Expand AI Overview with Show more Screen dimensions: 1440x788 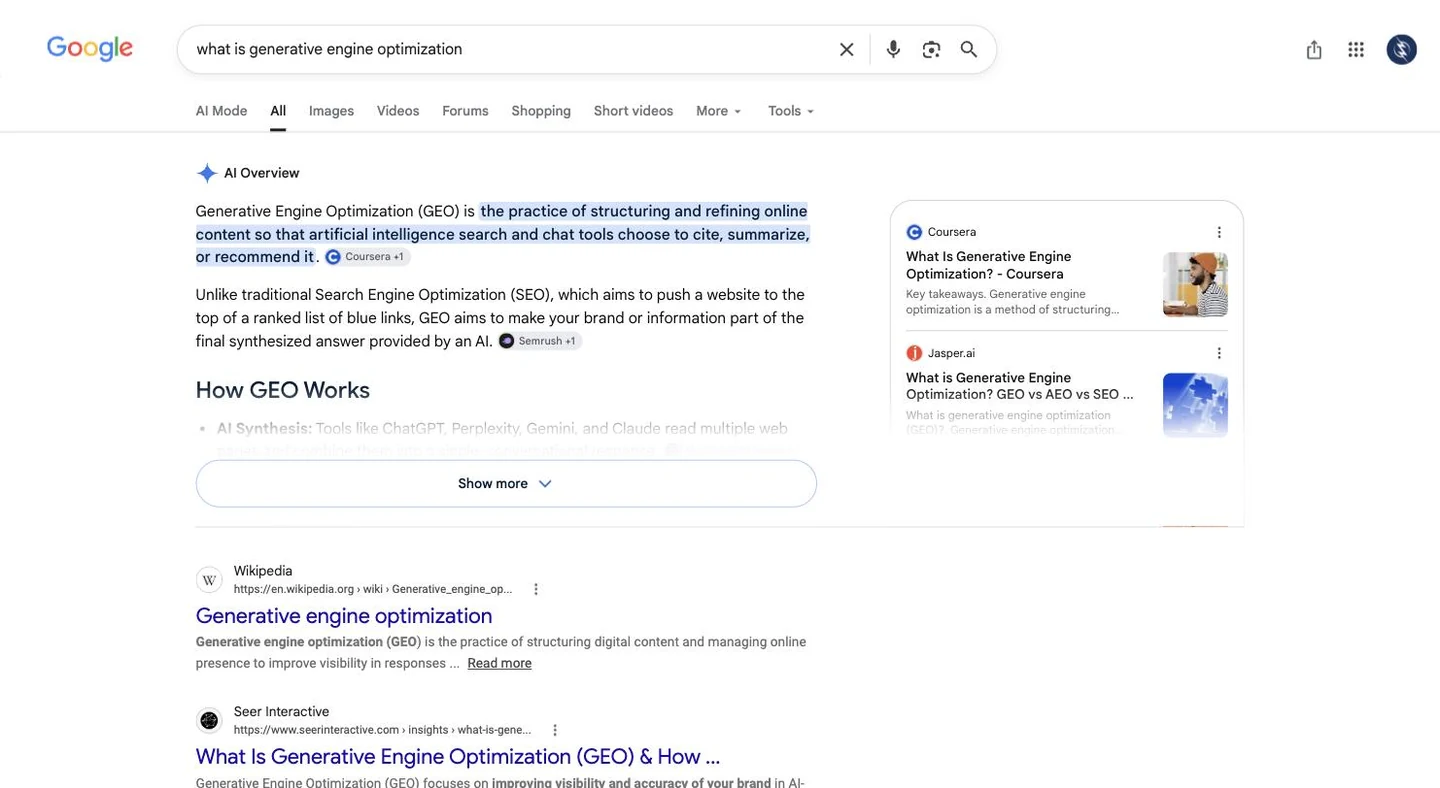pos(506,484)
